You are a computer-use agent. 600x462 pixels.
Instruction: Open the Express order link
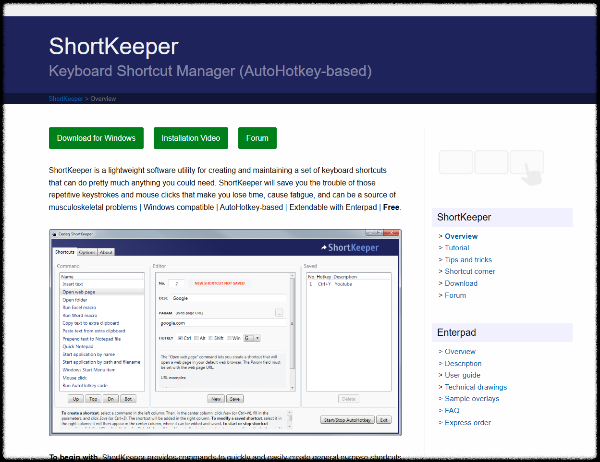pyautogui.click(x=468, y=423)
